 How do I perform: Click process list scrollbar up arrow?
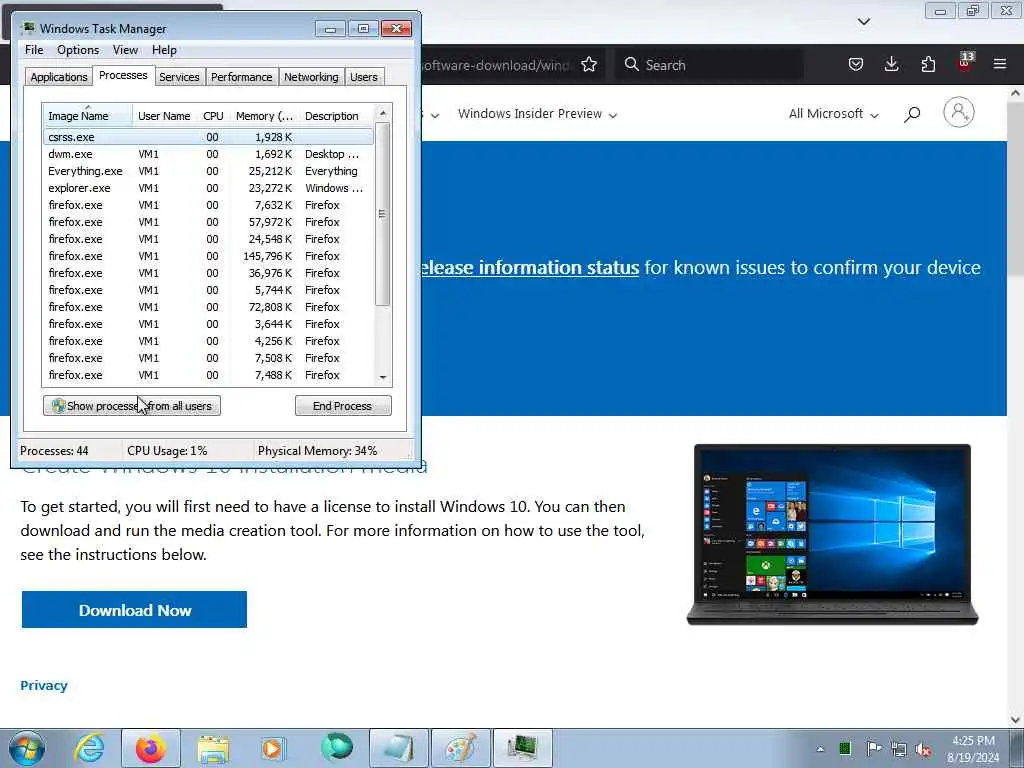click(383, 114)
